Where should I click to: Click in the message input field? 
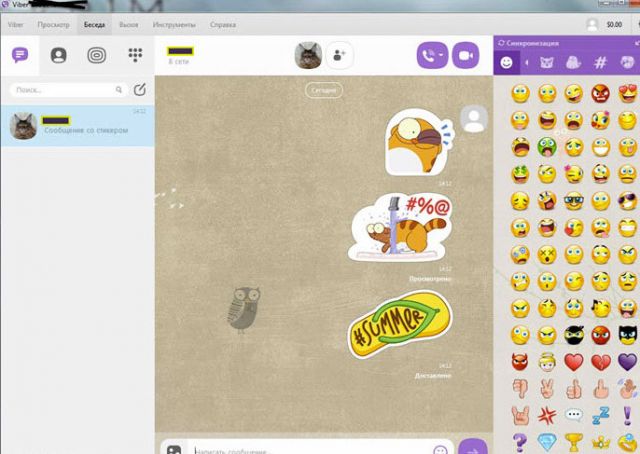coord(310,449)
